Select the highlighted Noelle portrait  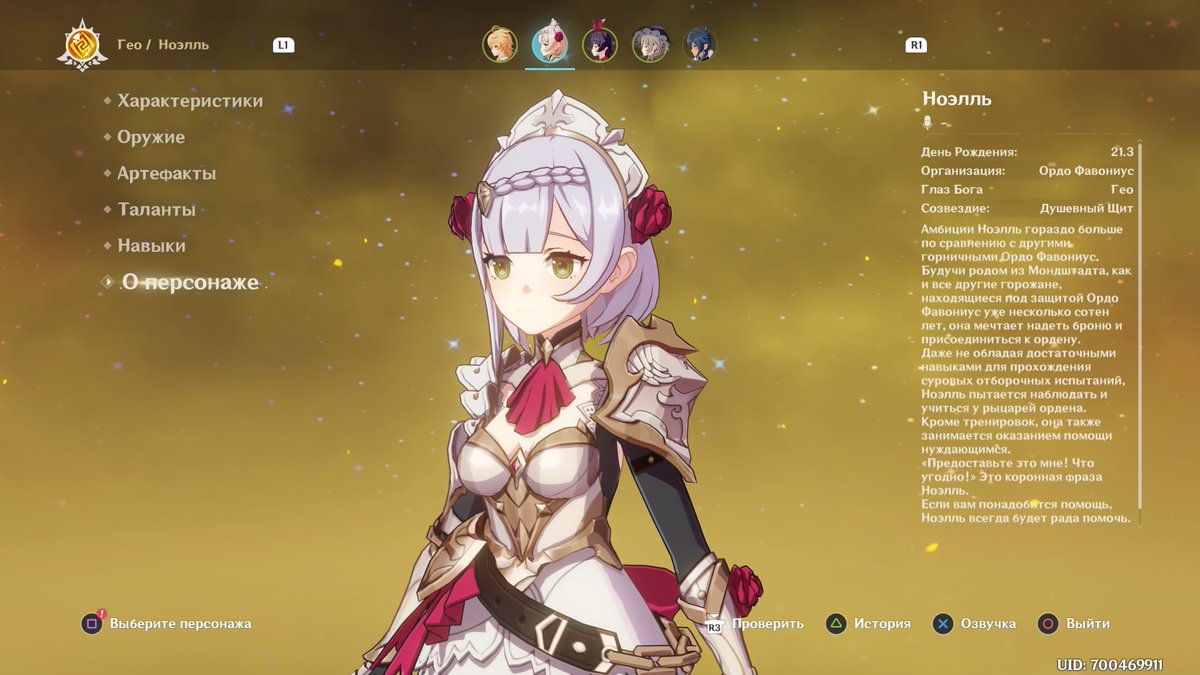point(550,44)
